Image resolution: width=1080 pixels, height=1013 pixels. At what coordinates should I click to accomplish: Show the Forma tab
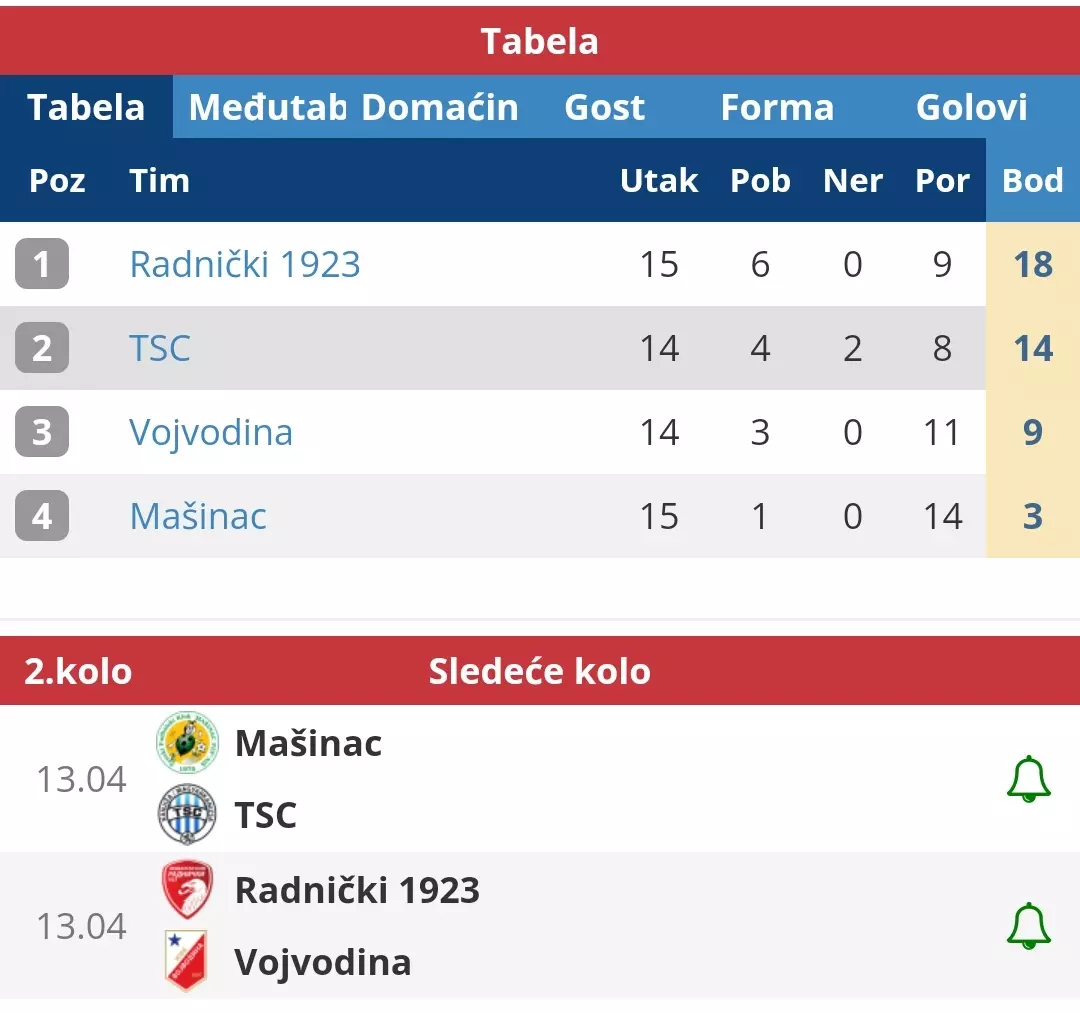(x=777, y=107)
